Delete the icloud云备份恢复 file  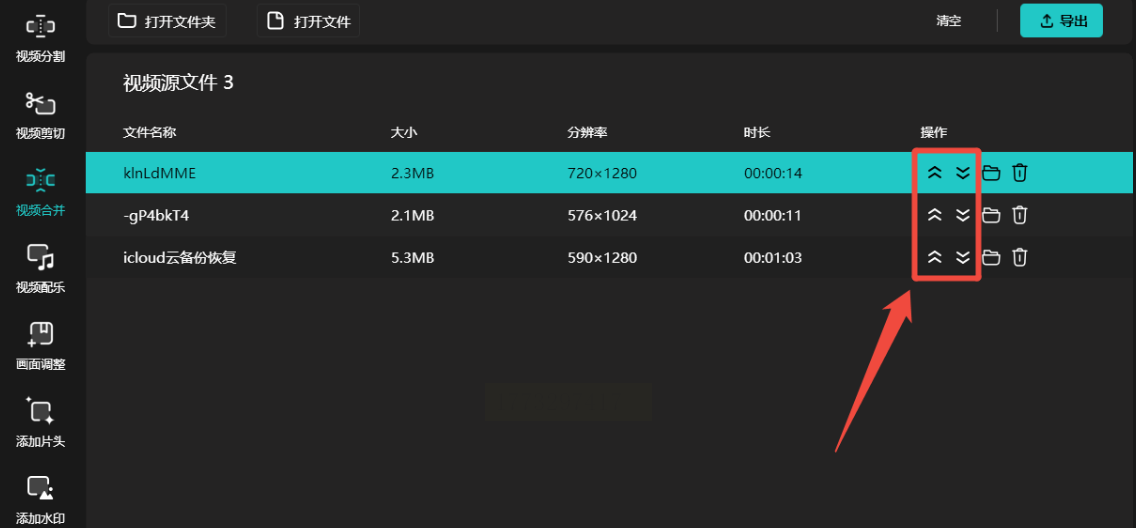point(1019,258)
